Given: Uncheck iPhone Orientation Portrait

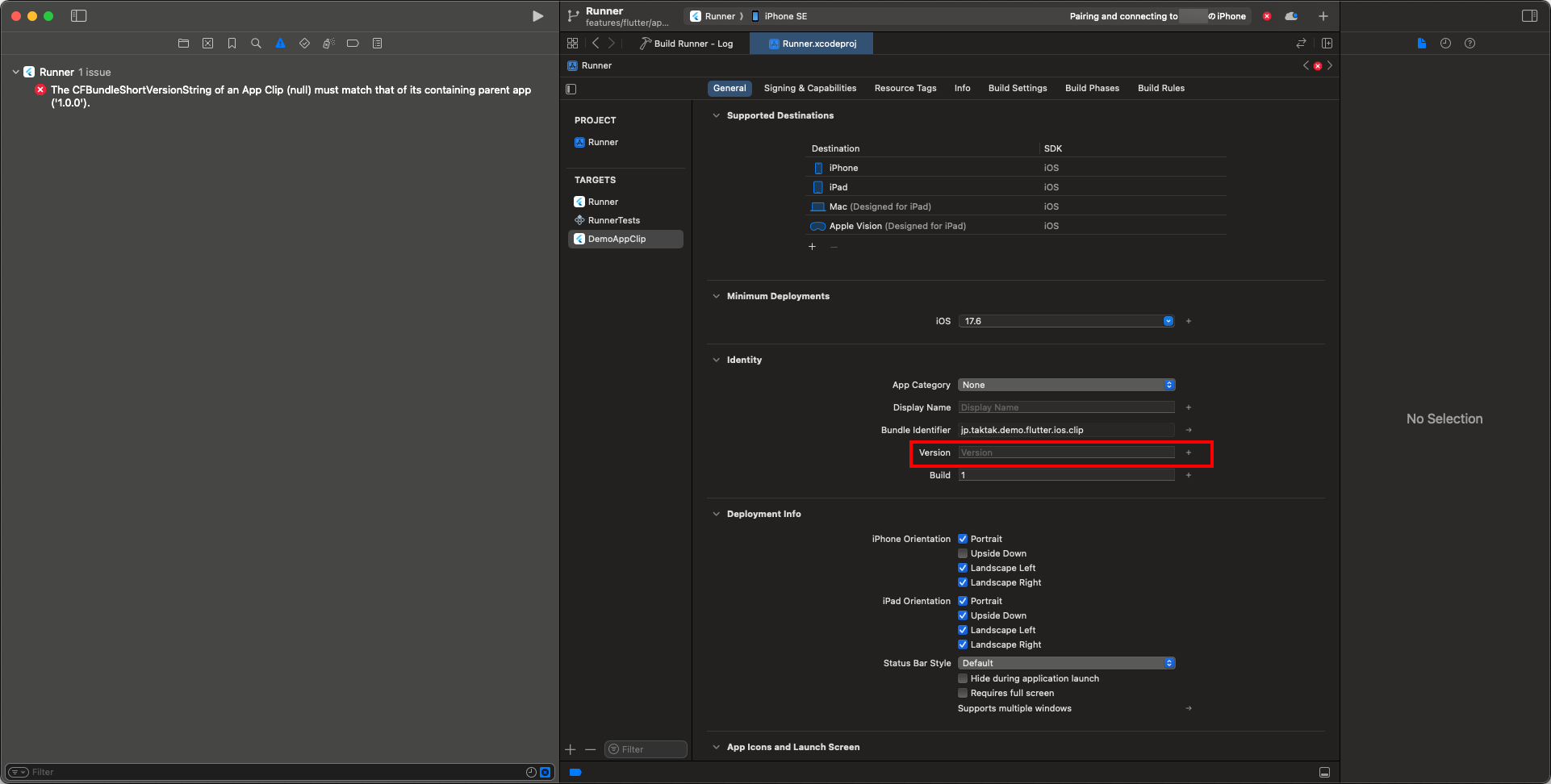Looking at the screenshot, I should (x=963, y=539).
